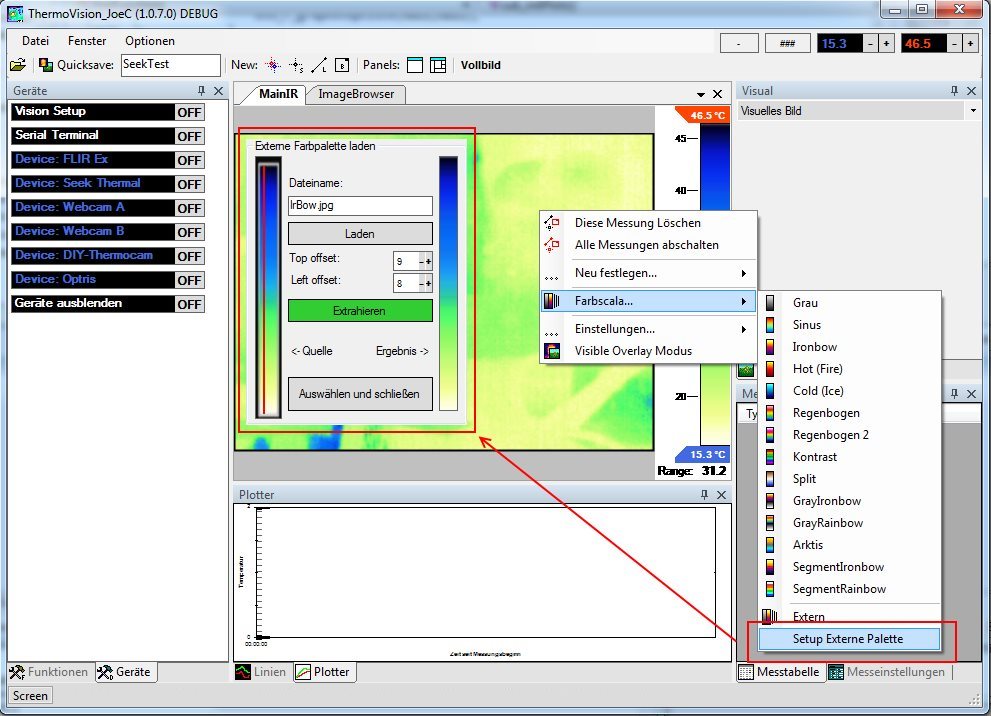The image size is (991, 716).
Task: Toggle Device: FLIR Ex on
Action: coord(189,160)
